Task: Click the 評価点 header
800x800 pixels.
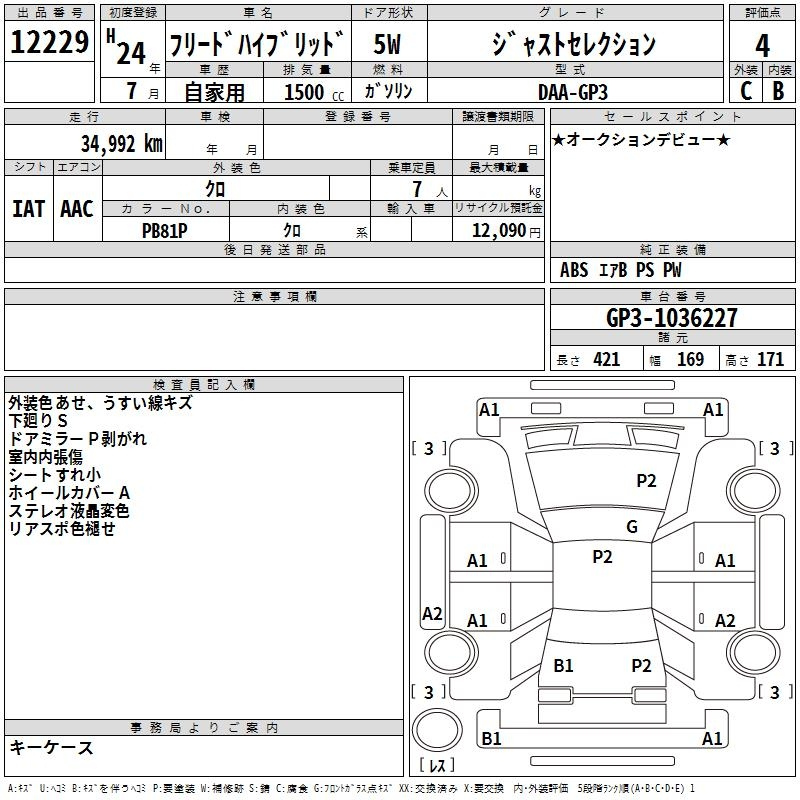Action: 762,13
